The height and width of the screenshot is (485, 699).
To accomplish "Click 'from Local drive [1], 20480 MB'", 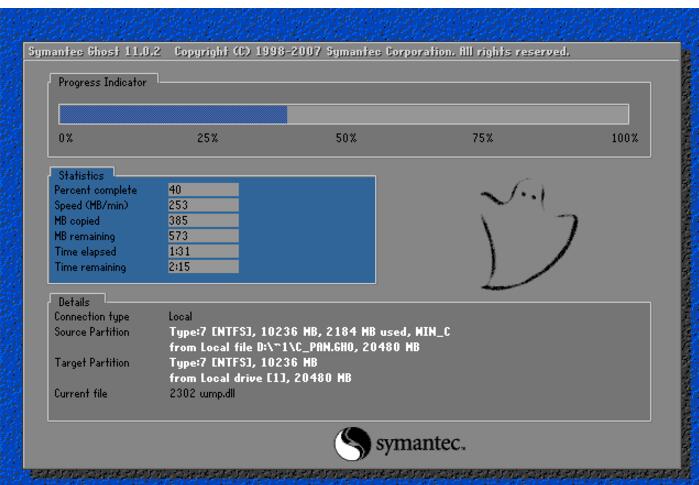I will coord(260,378).
